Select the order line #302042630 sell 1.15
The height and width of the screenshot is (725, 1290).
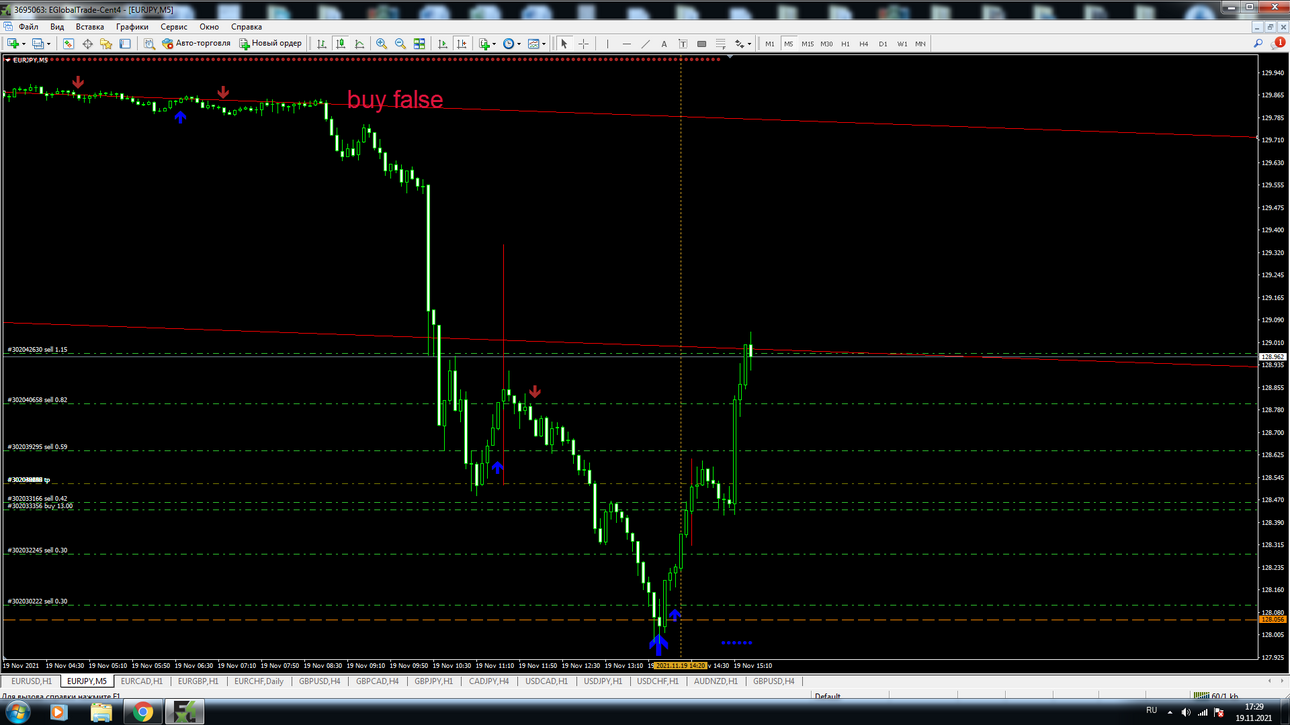(x=38, y=350)
